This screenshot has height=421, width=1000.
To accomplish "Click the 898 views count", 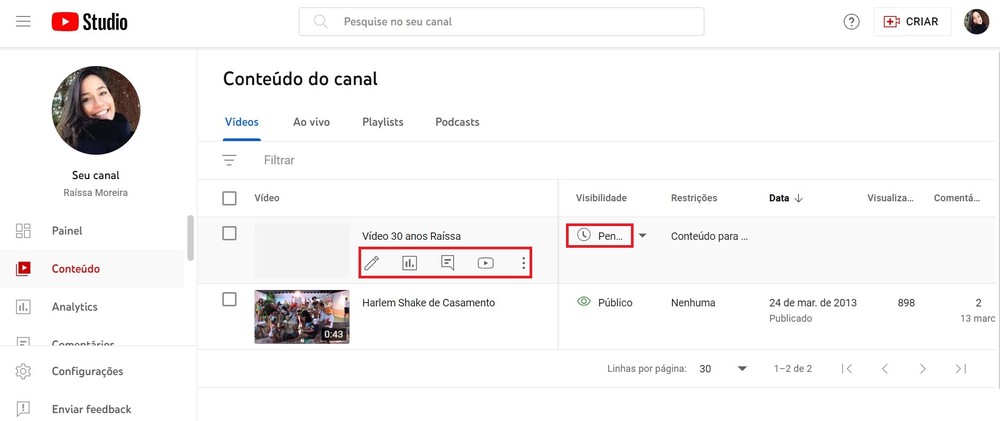I will pyautogui.click(x=906, y=303).
